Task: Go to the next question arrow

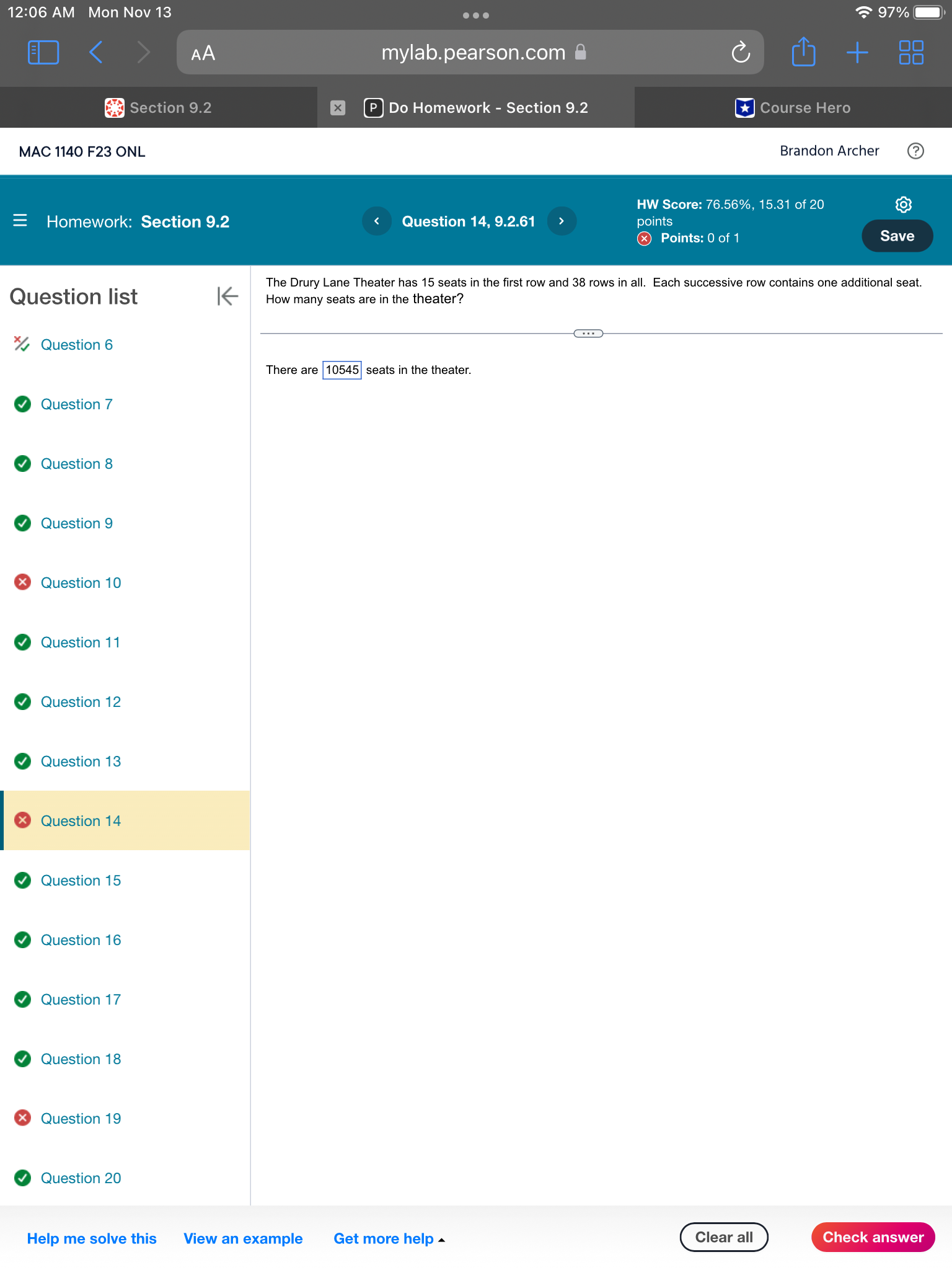Action: [562, 221]
